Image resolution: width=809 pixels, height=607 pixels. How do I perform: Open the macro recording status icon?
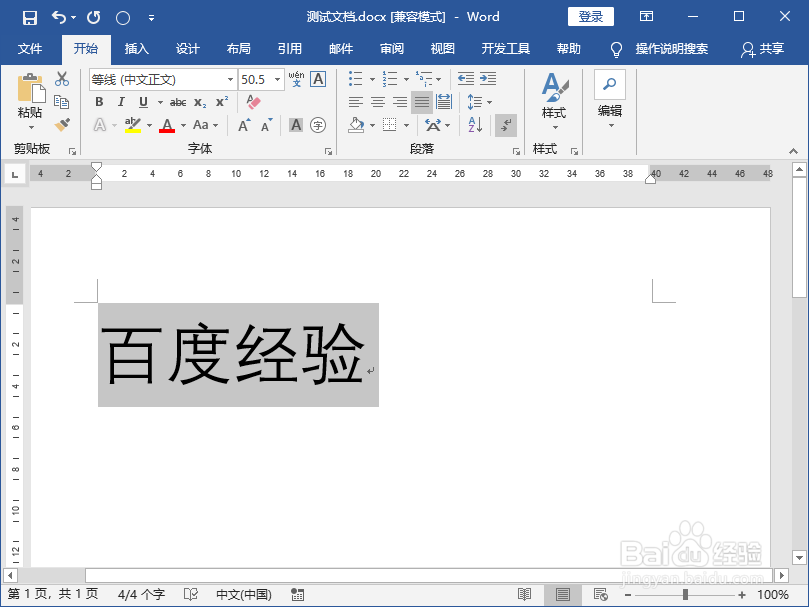[x=297, y=595]
